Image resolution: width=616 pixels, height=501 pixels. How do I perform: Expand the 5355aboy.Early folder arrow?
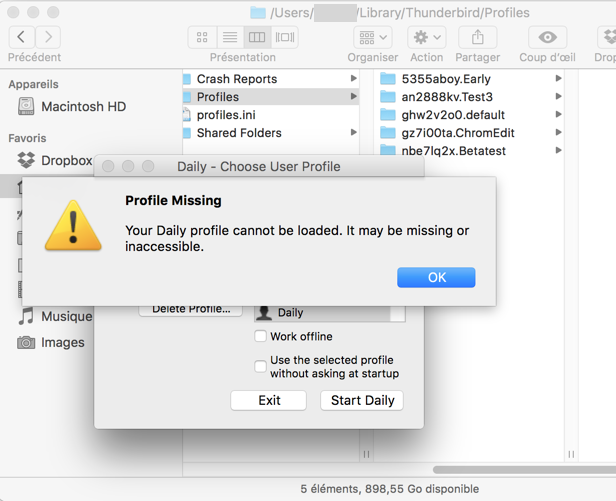pyautogui.click(x=558, y=79)
